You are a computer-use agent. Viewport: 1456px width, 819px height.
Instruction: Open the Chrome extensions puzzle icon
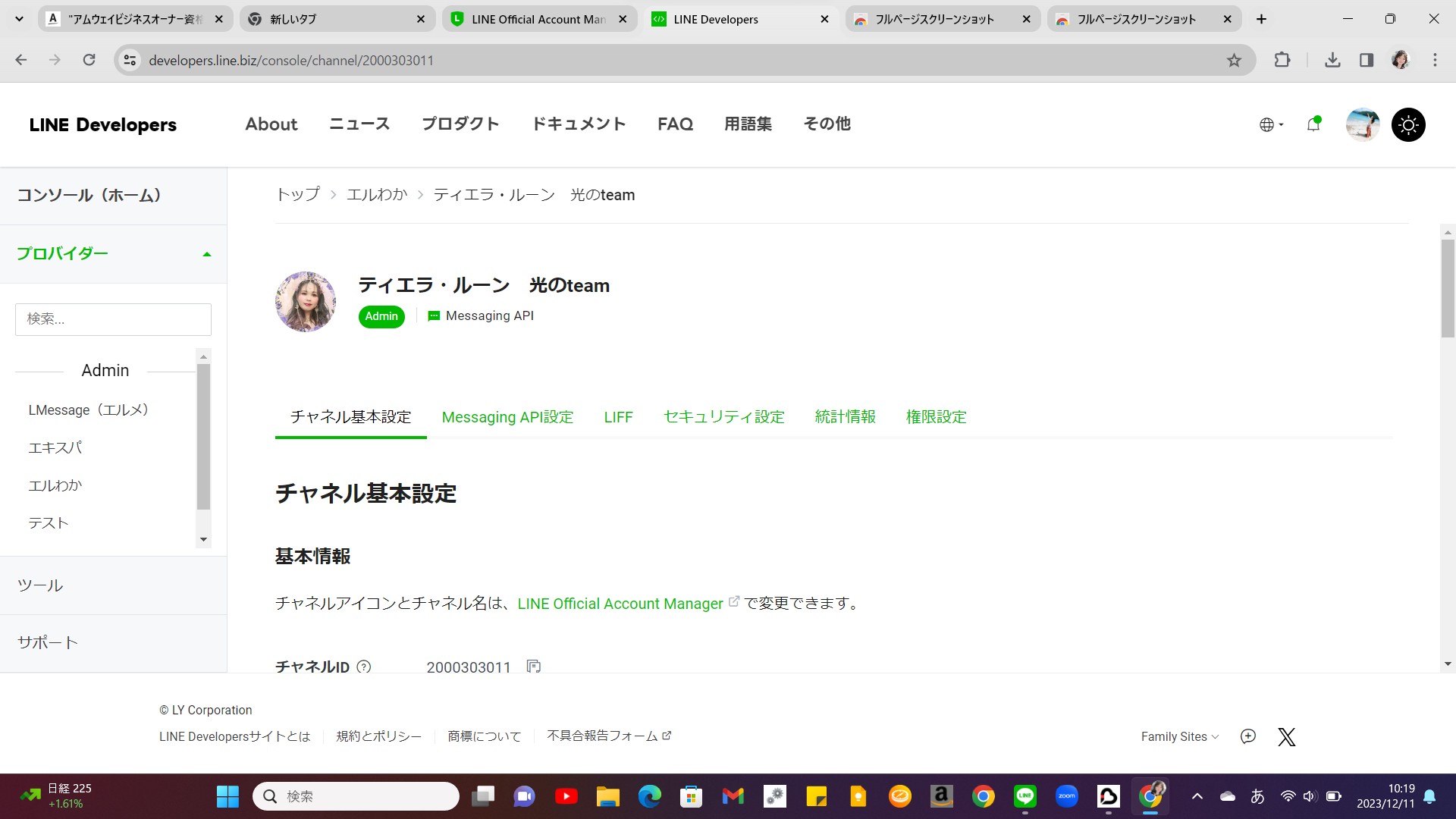1282,60
